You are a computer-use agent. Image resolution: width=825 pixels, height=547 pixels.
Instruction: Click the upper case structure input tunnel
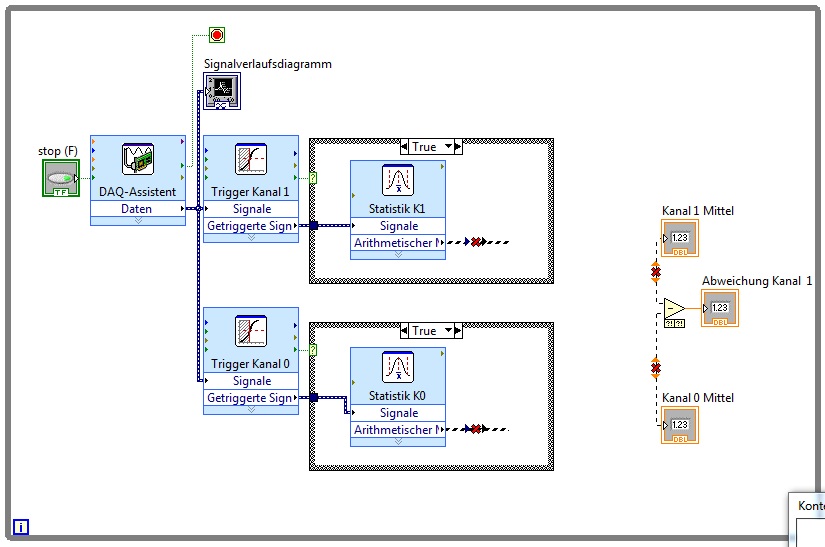(x=314, y=226)
